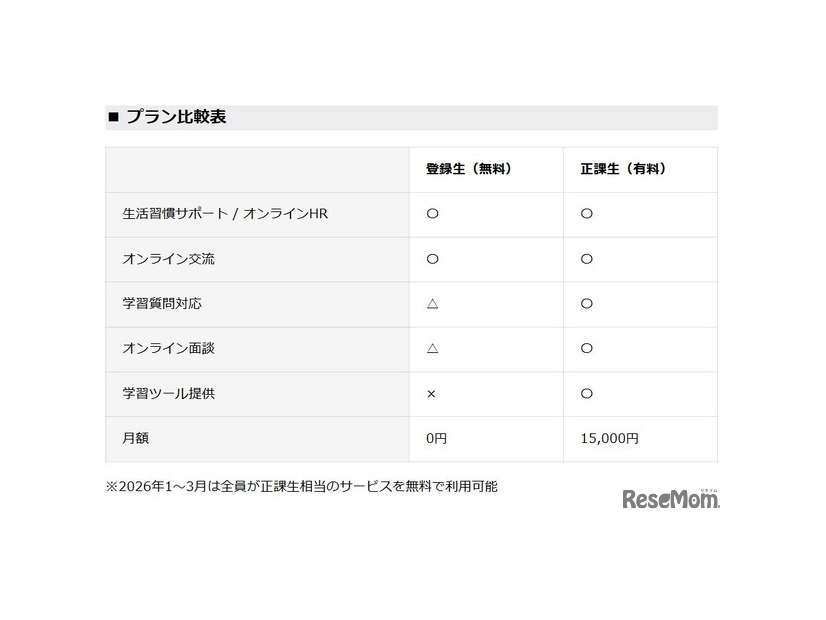This screenshot has width=826, height=620.
Task: Click the cross mark for 学習ツール提供
Action: coord(431,394)
